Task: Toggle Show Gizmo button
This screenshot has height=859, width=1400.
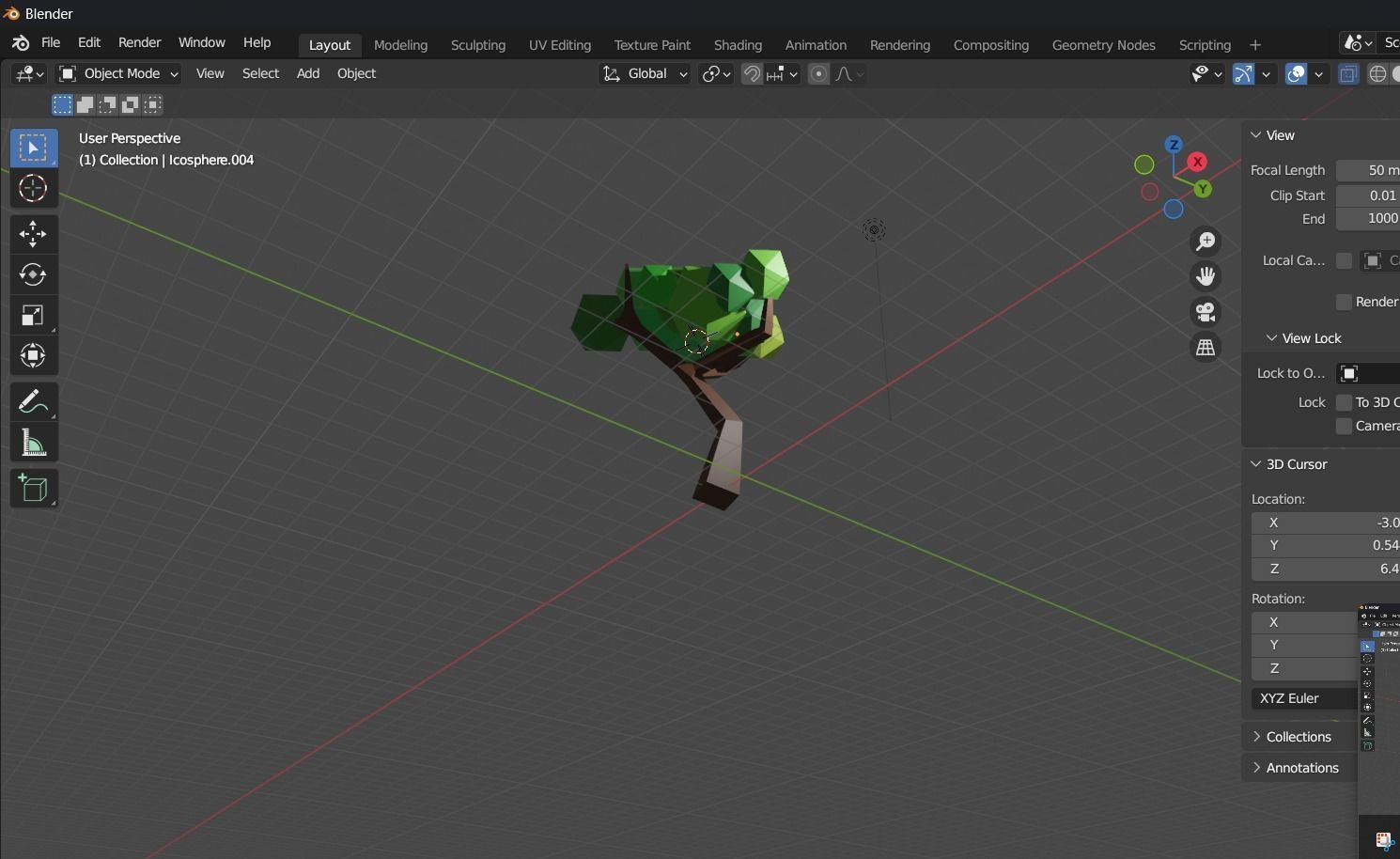Action: (x=1243, y=73)
